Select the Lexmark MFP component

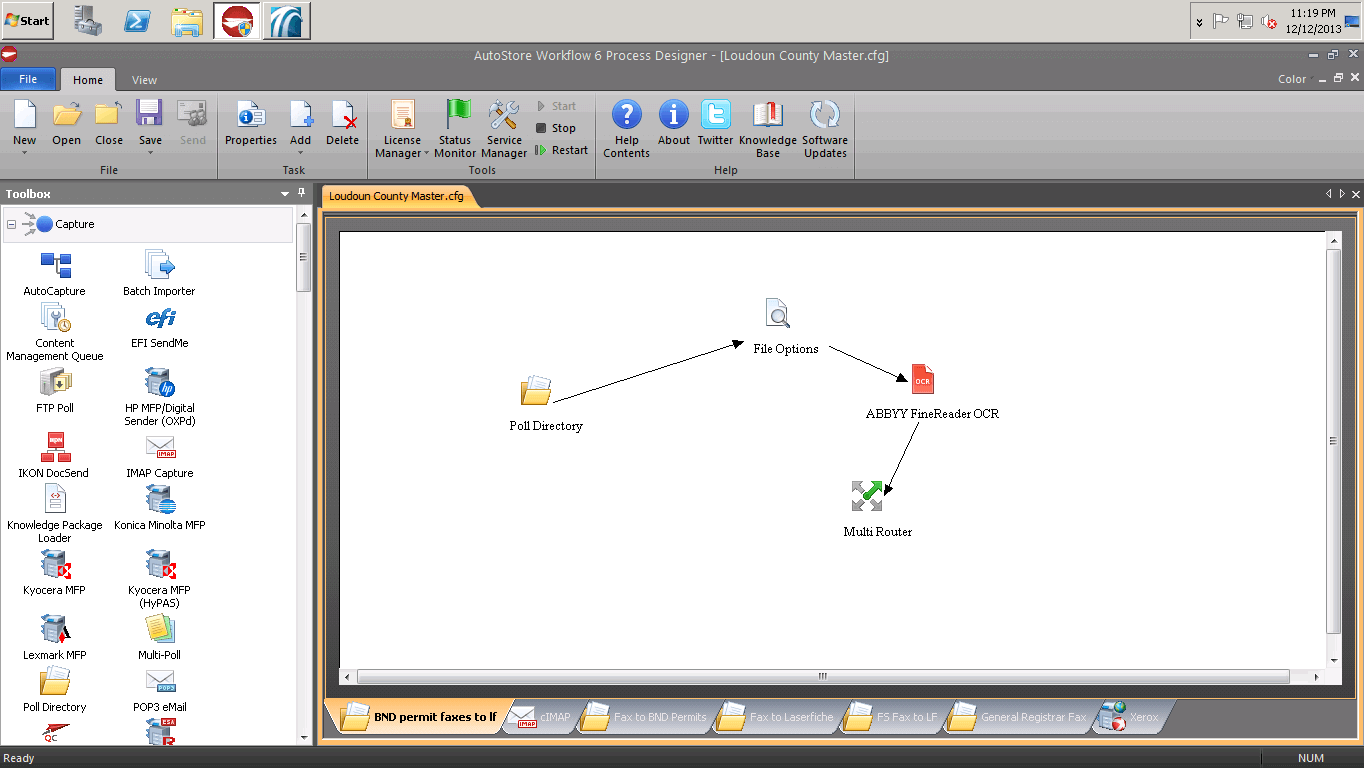point(55,638)
